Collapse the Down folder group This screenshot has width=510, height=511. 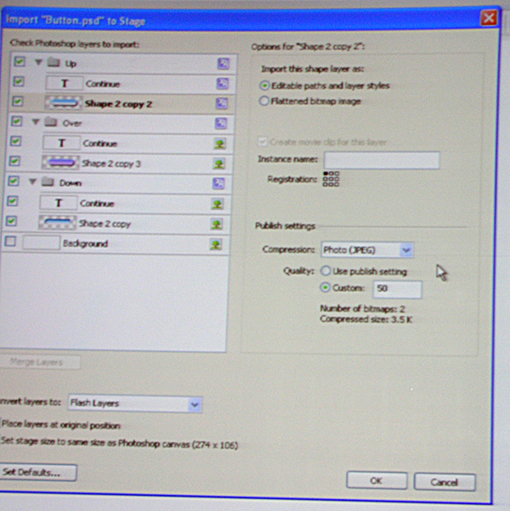click(32, 182)
